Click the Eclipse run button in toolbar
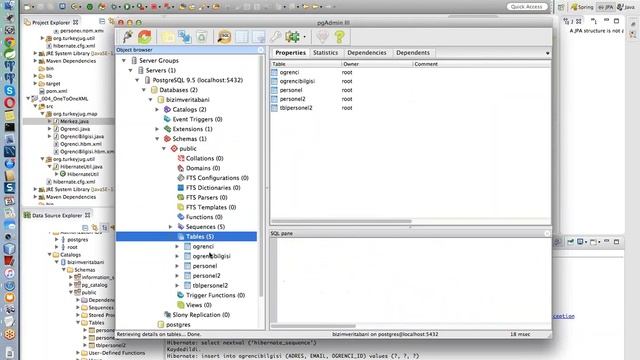 [128, 7]
